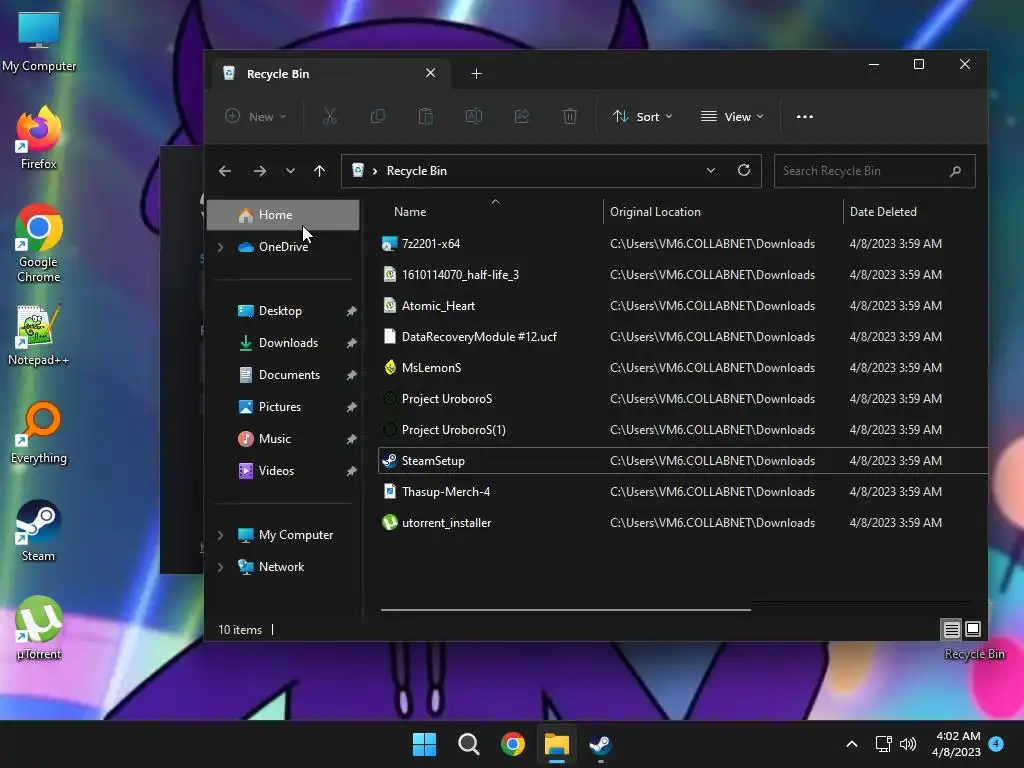Refresh the Recycle Bin view
The height and width of the screenshot is (768, 1024).
click(x=743, y=170)
